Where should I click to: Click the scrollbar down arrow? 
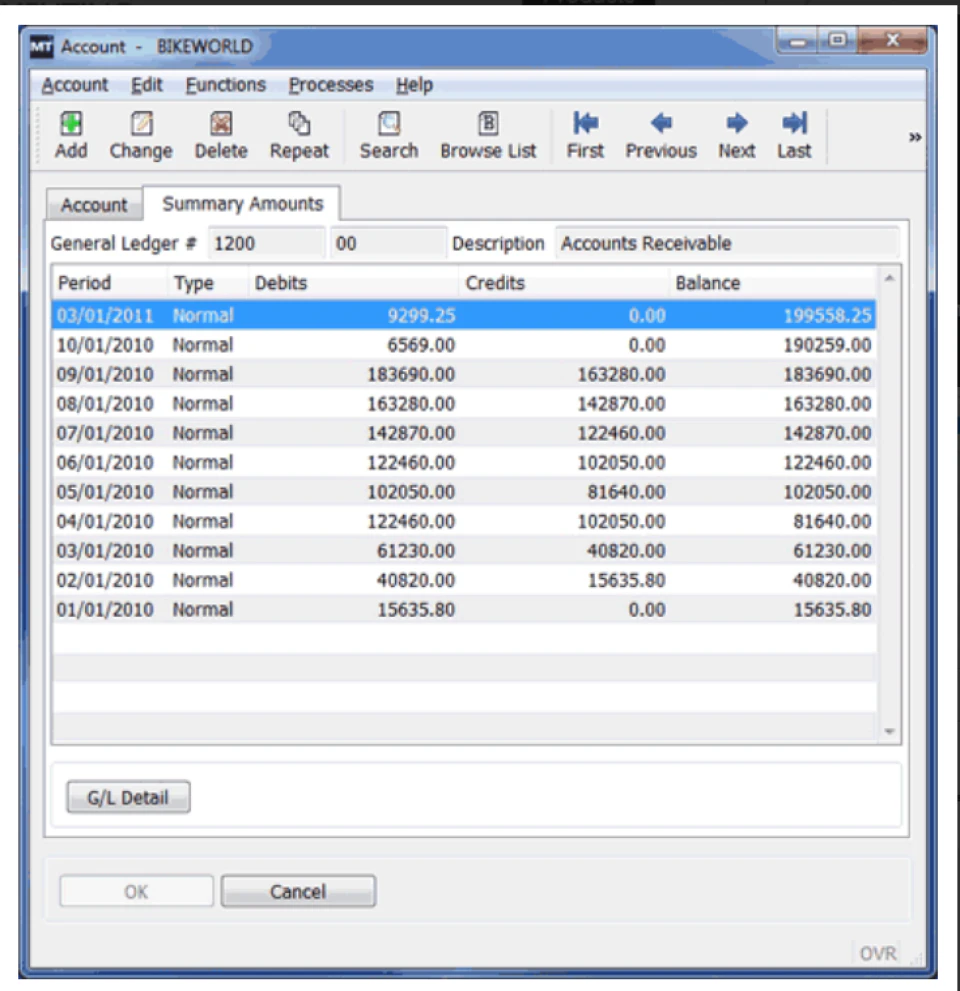tap(889, 730)
